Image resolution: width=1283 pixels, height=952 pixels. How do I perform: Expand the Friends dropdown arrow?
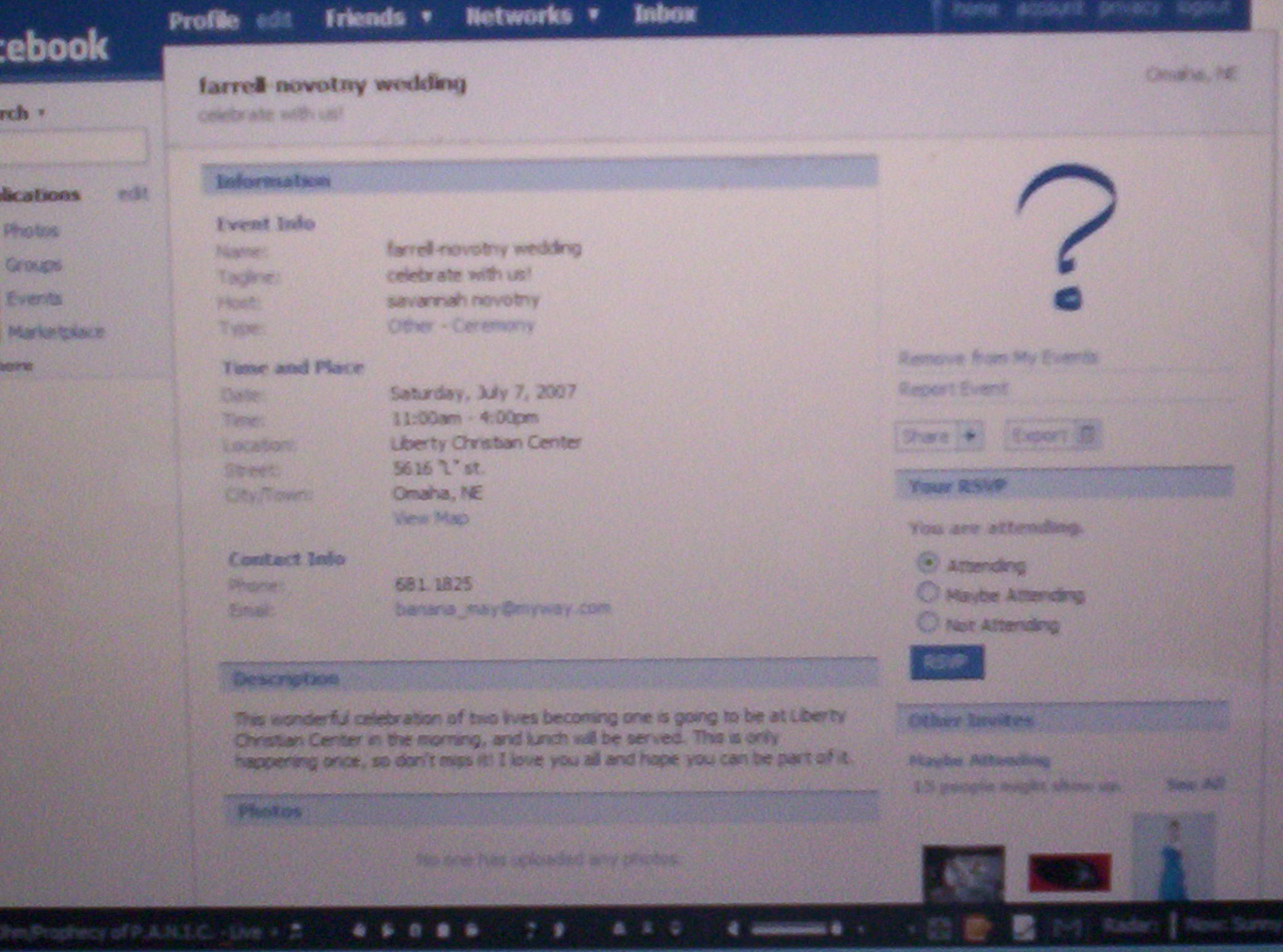tap(426, 17)
